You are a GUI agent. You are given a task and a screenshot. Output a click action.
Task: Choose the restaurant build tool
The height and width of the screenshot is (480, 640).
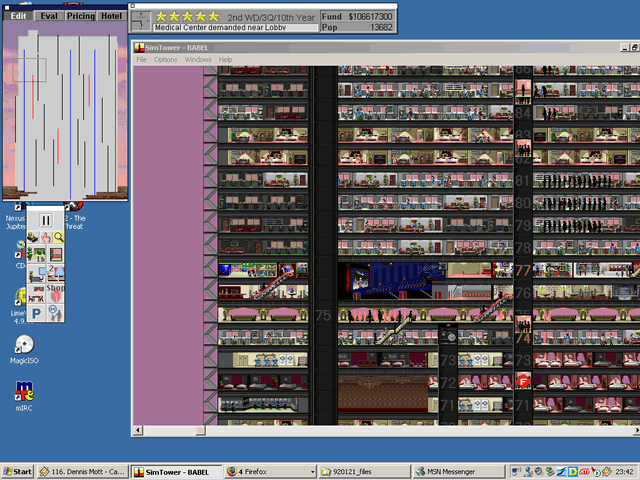34,293
